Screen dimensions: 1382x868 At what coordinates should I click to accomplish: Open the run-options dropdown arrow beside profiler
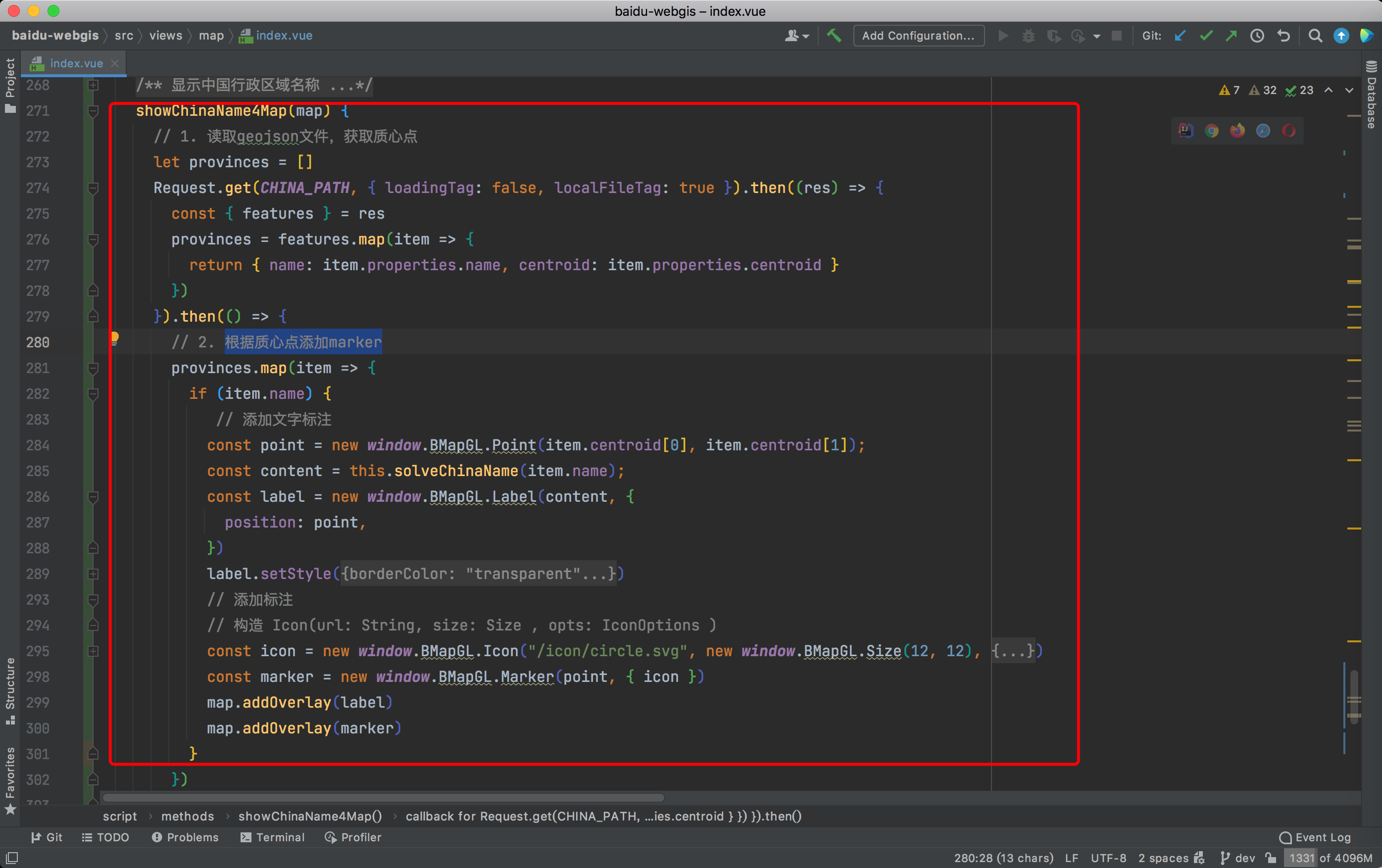1097,36
